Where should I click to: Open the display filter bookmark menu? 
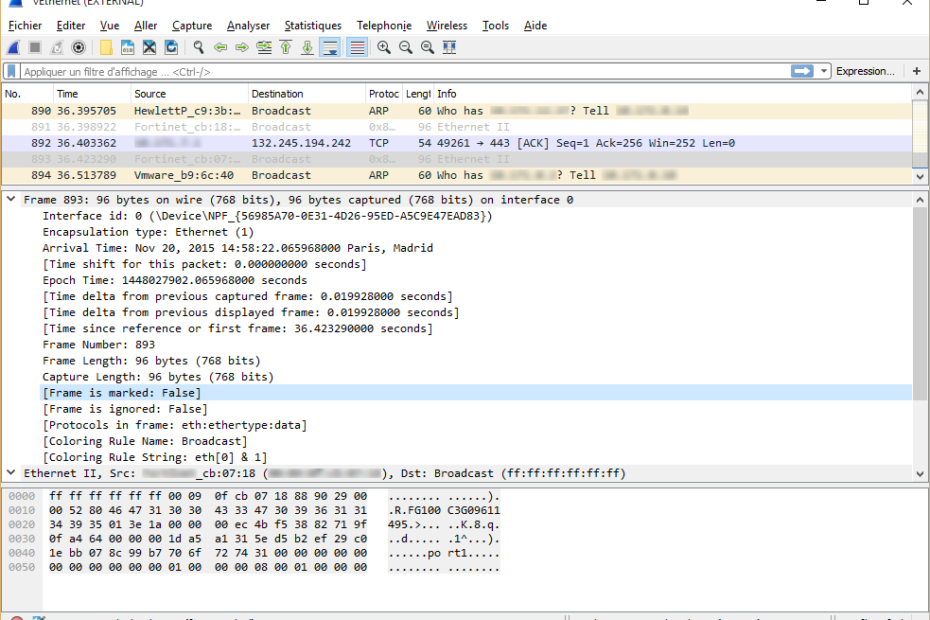tap(11, 71)
